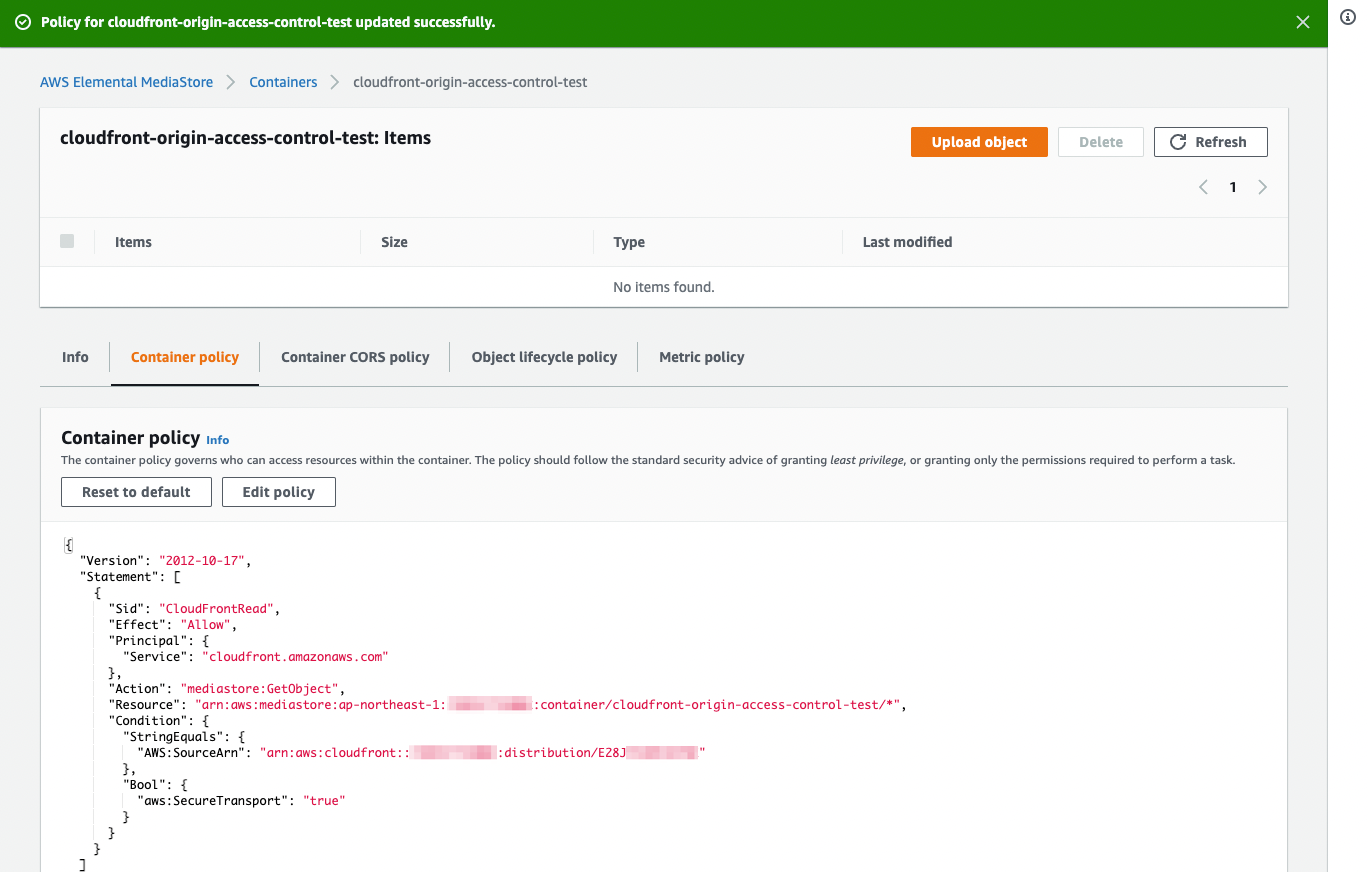Click the "Statement" key in policy
This screenshot has height=872, width=1368.
(122, 577)
